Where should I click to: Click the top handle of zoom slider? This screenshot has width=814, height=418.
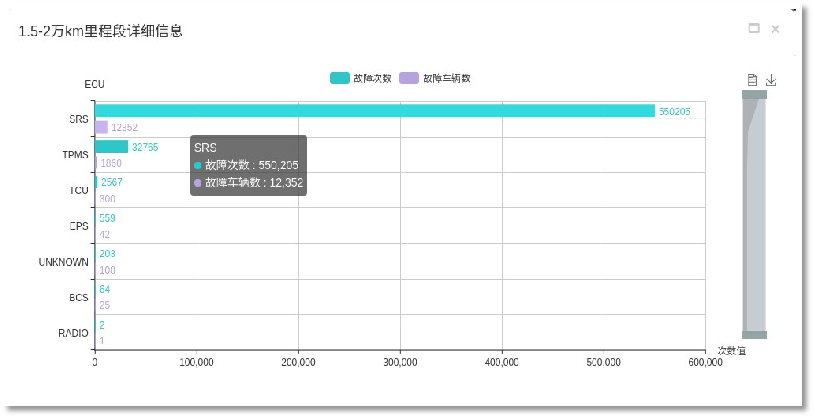point(754,94)
